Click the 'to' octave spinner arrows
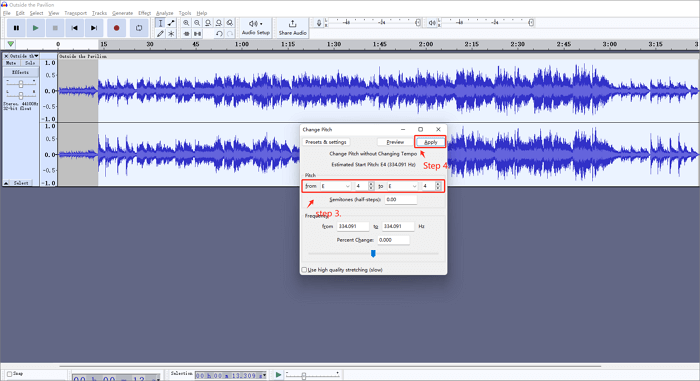700x381 pixels. click(x=438, y=186)
